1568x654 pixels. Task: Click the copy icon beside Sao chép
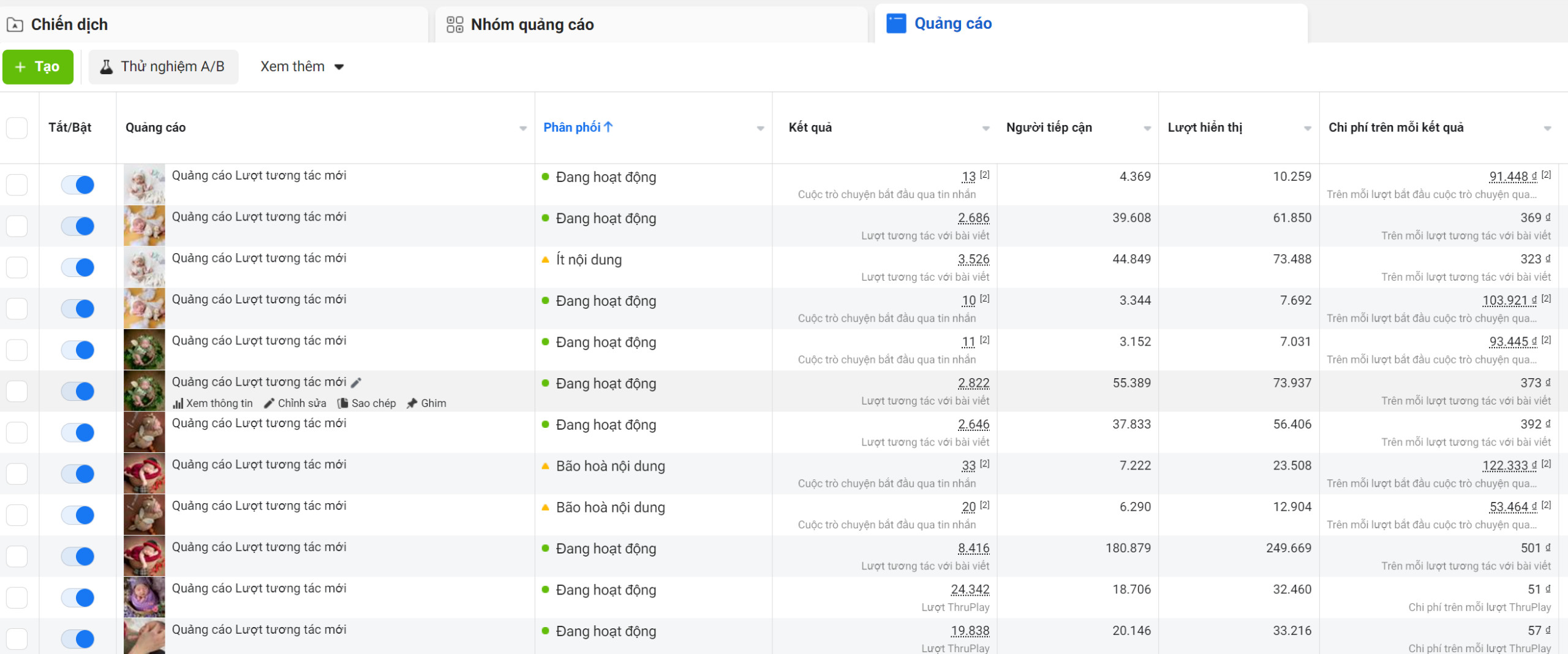[x=342, y=403]
